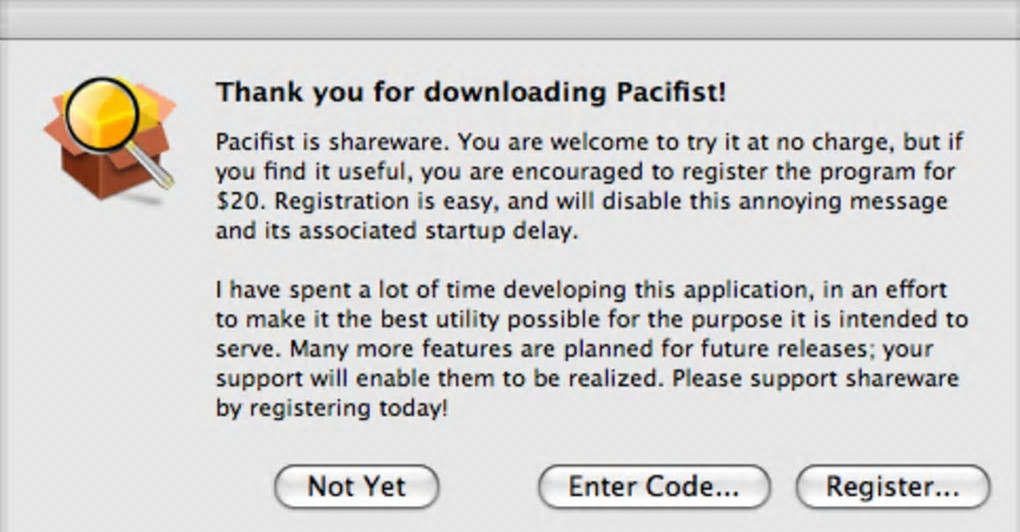
Task: Open the Enter Code... dialog
Action: point(654,487)
